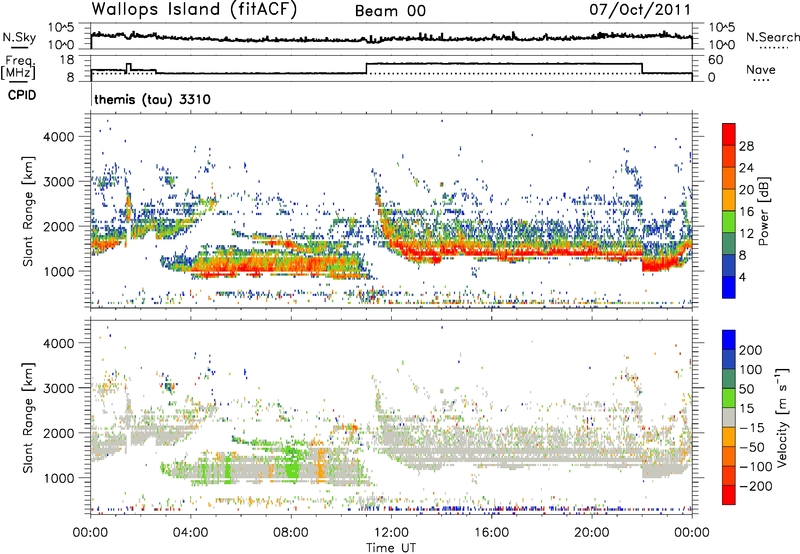This screenshot has width=800, height=554.
Task: Click the dotted N.Search line sample under its label
Action: coord(773,48)
